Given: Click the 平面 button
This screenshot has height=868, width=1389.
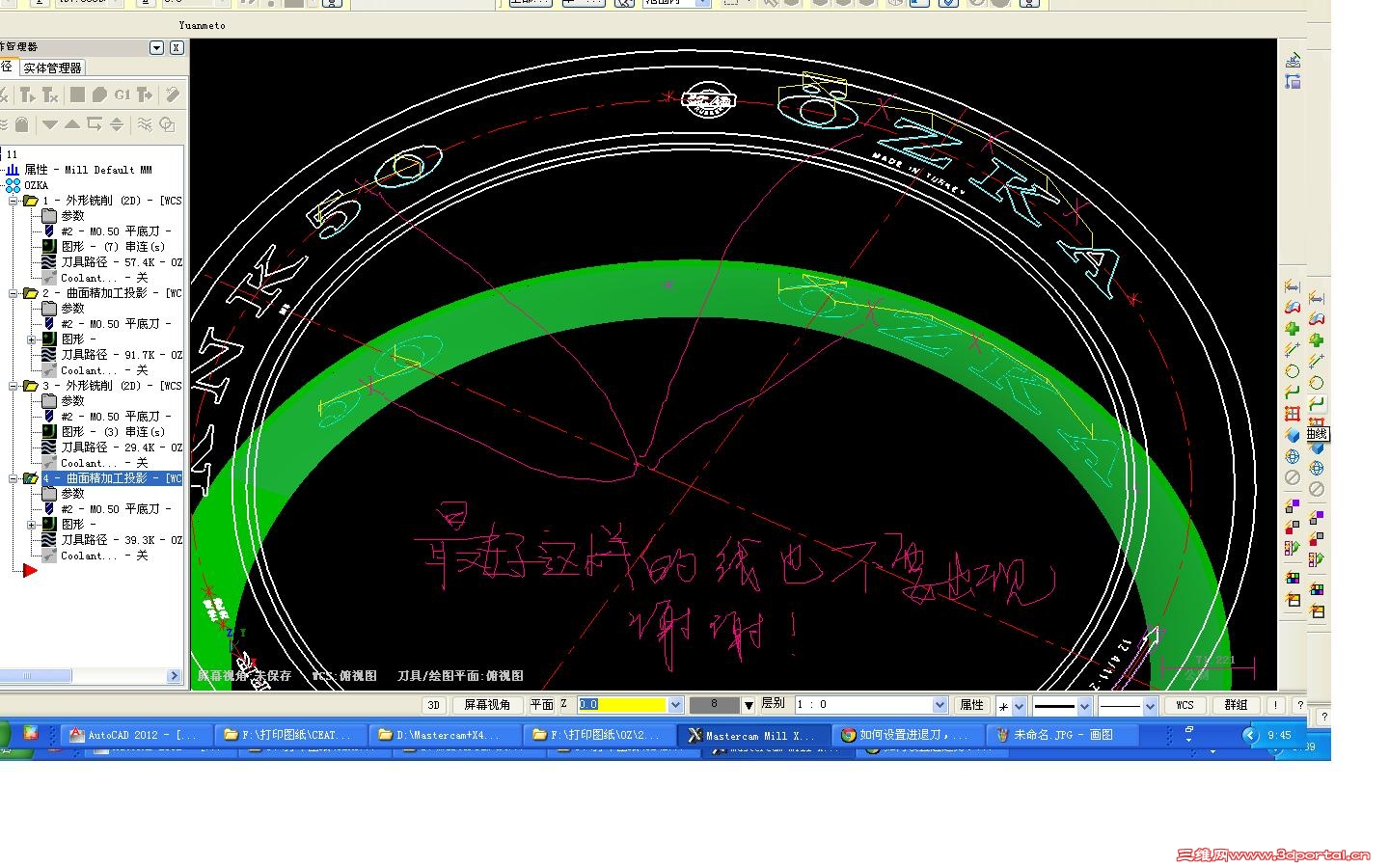Looking at the screenshot, I should pos(542,705).
